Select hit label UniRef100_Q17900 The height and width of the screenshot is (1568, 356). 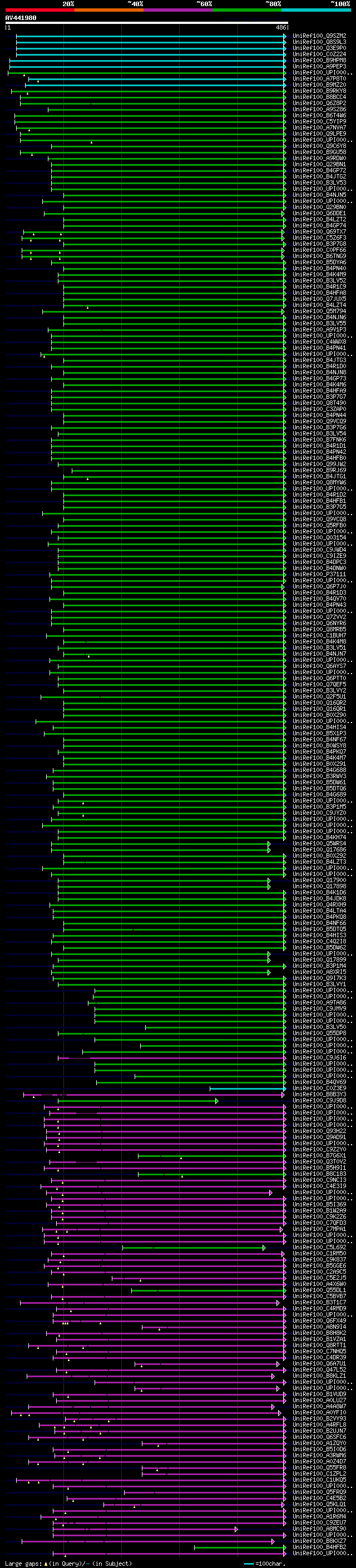pos(319,879)
